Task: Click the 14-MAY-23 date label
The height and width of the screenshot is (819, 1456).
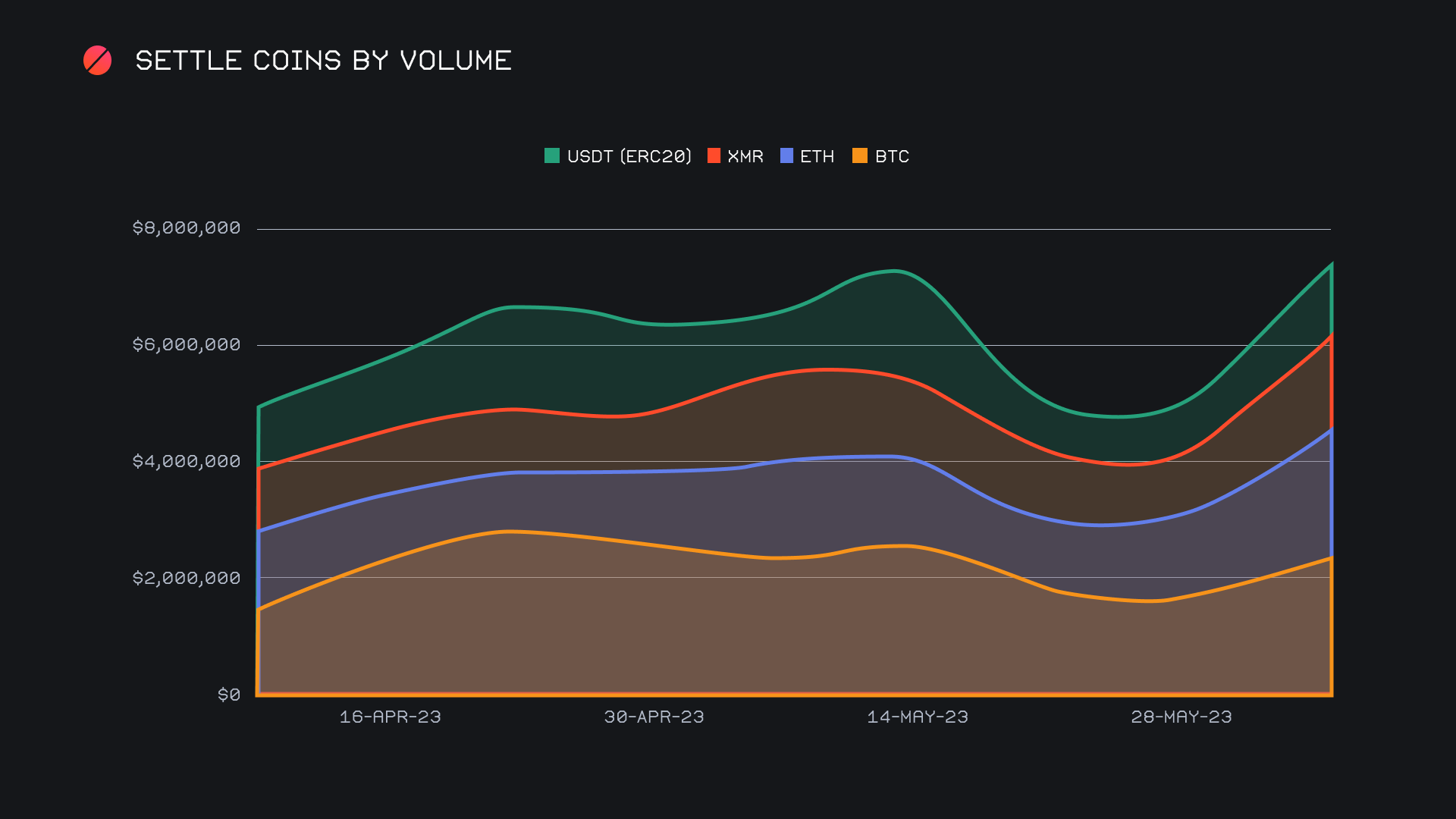Action: click(x=918, y=717)
